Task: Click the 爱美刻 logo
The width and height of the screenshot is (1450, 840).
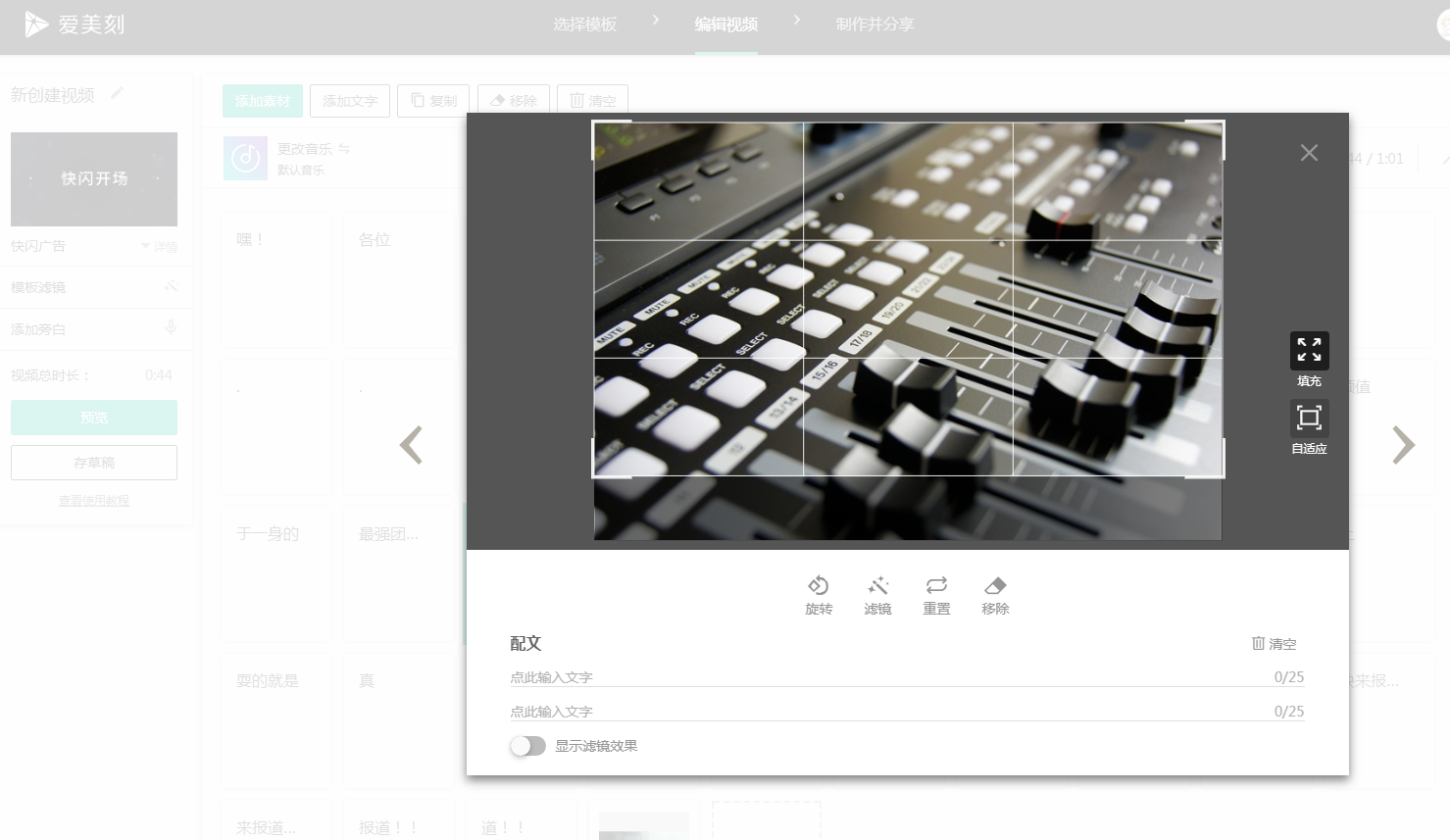Action: 75,25
